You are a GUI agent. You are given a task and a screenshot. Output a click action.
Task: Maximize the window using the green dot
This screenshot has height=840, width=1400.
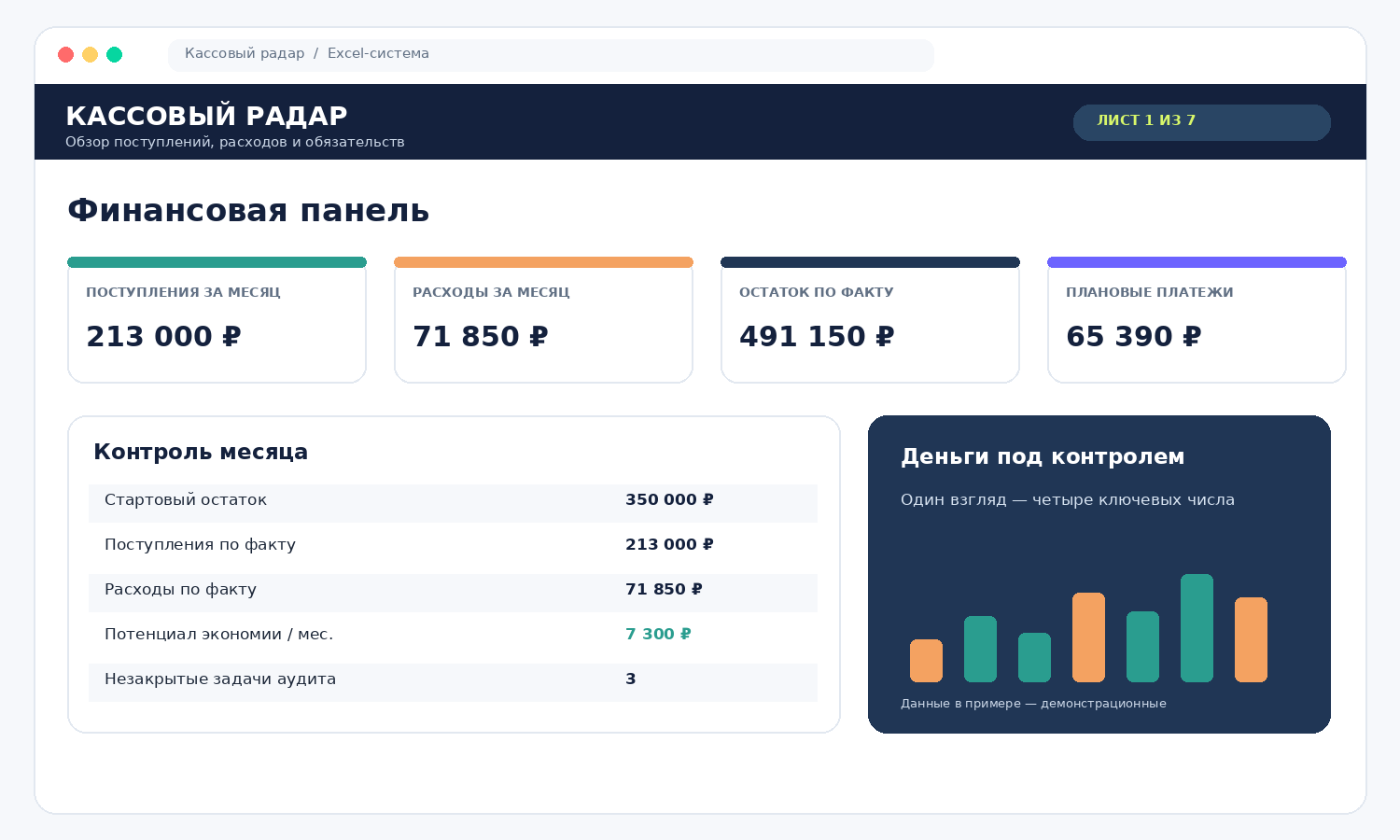[114, 54]
